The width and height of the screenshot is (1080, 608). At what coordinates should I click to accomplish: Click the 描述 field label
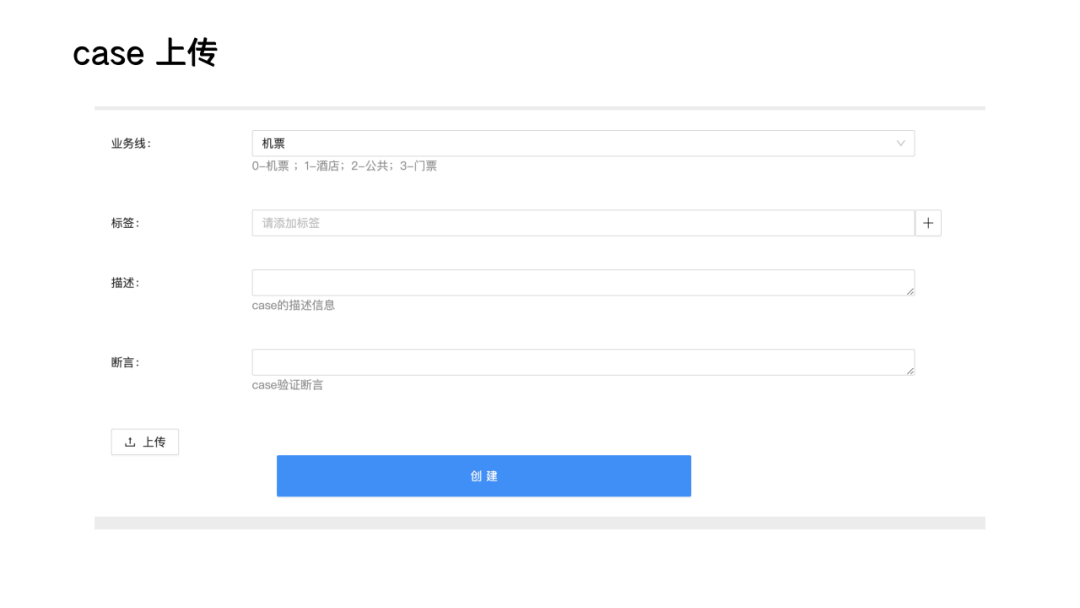point(125,283)
